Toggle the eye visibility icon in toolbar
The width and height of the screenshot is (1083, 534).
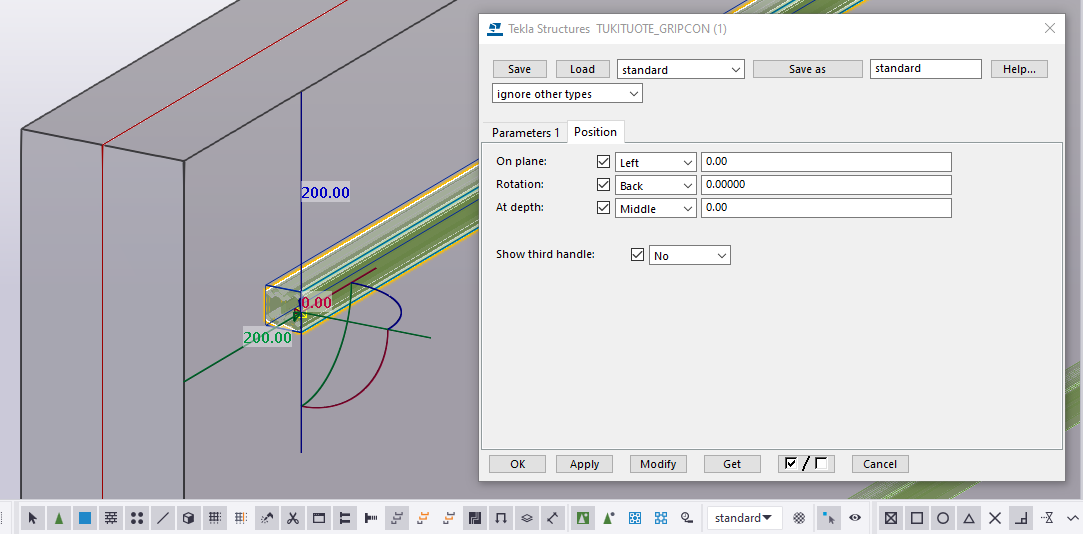[855, 518]
